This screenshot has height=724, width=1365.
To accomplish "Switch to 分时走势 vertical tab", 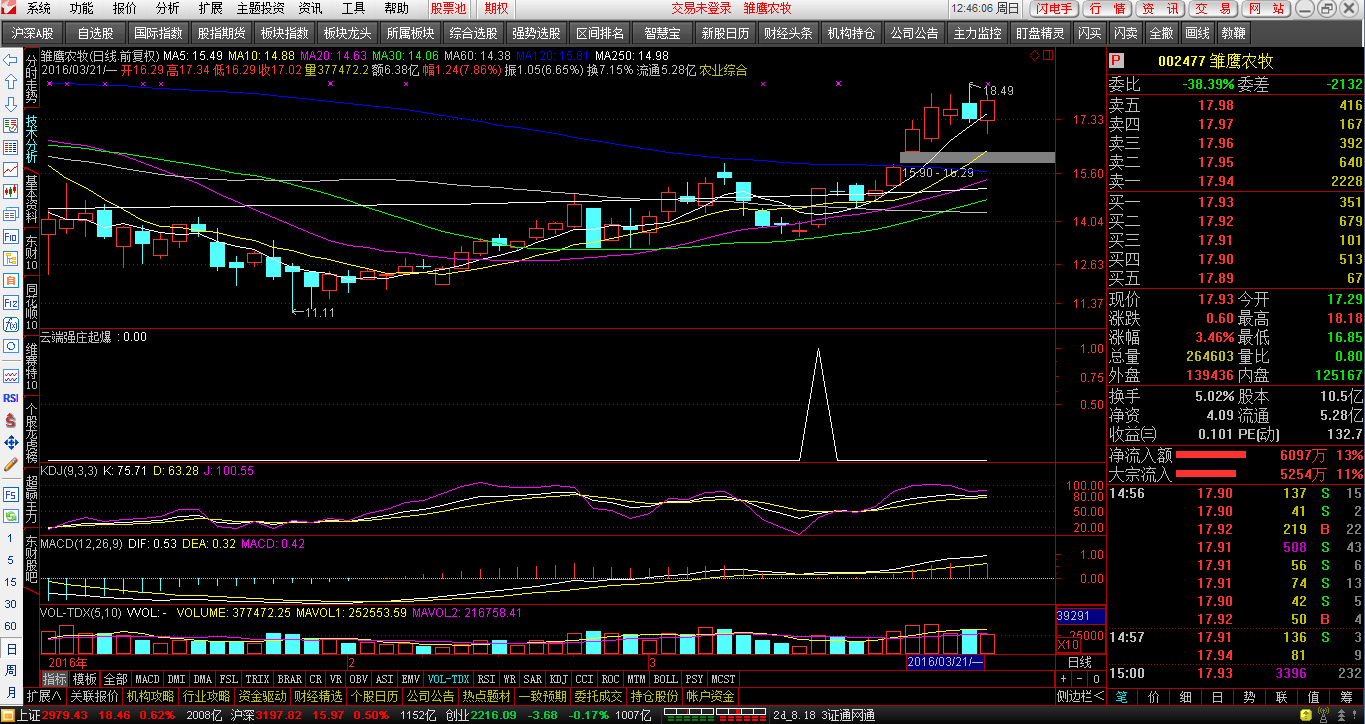I will tap(31, 78).
